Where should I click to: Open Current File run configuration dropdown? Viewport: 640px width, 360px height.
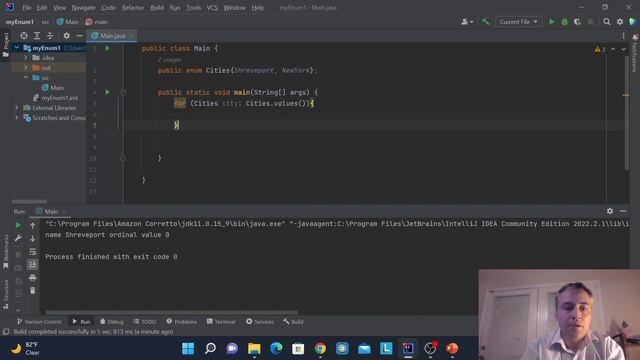[x=518, y=22]
